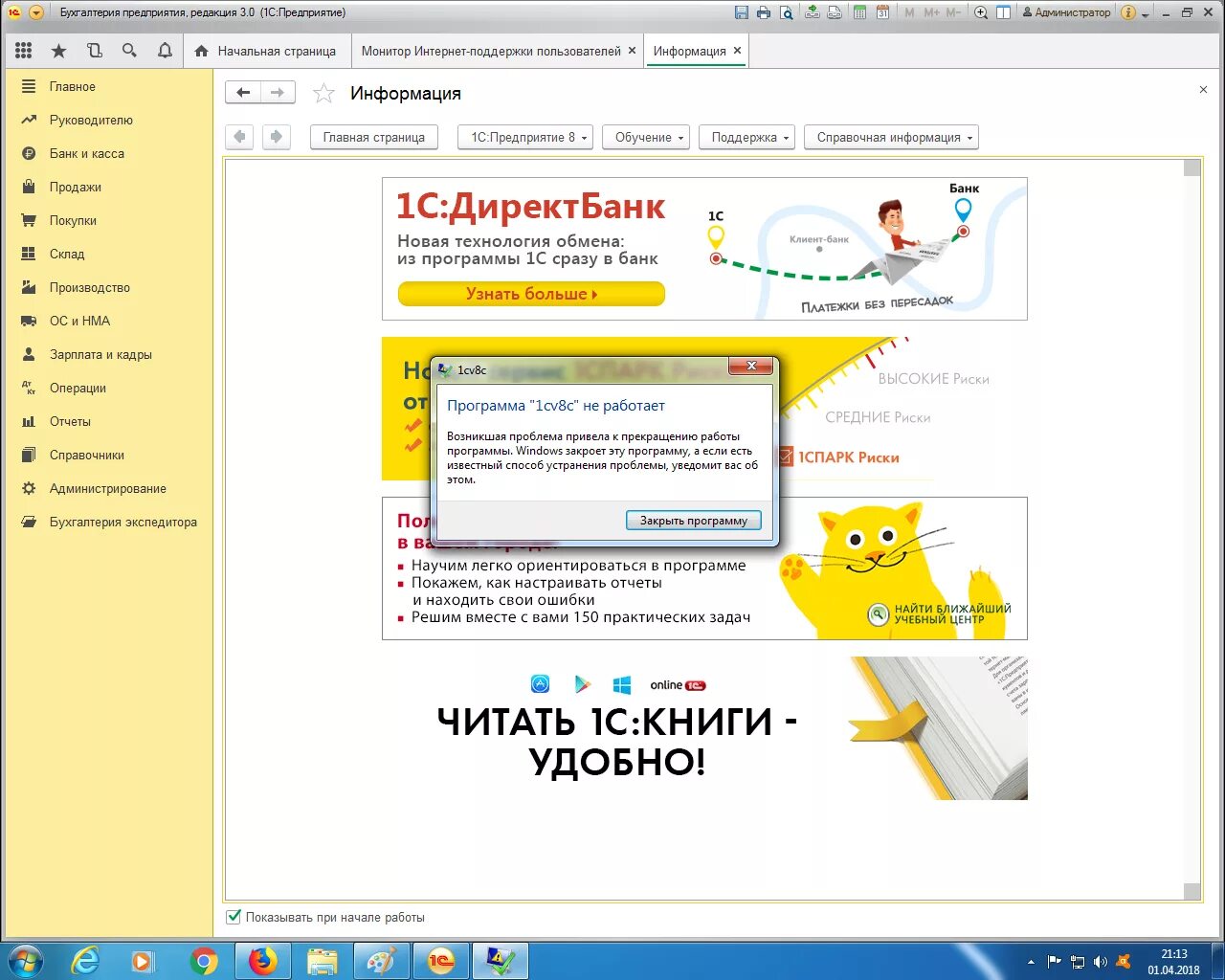Click the volume speaker icon in tray
Screen dimensions: 1225x980
(x=1101, y=962)
